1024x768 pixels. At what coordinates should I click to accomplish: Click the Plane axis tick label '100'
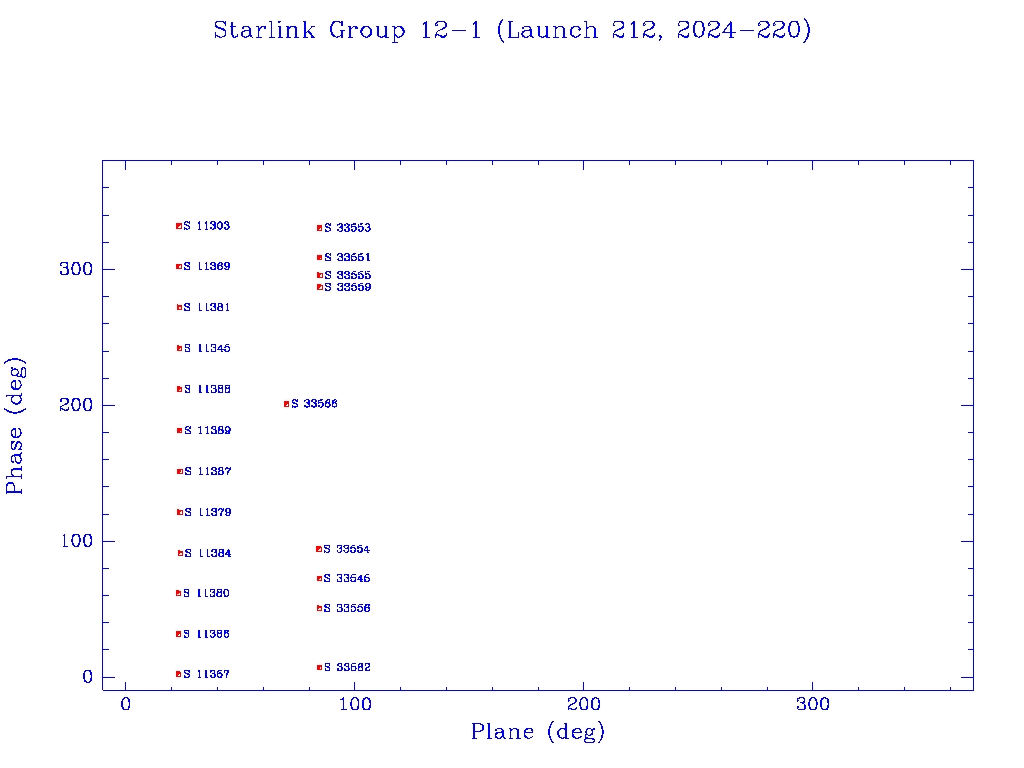(x=355, y=705)
